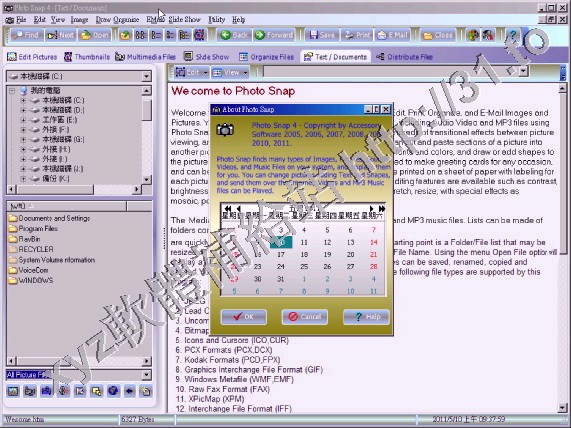Open the All Picture Files filter dropdown
This screenshot has width=571, height=428.
coord(146,375)
